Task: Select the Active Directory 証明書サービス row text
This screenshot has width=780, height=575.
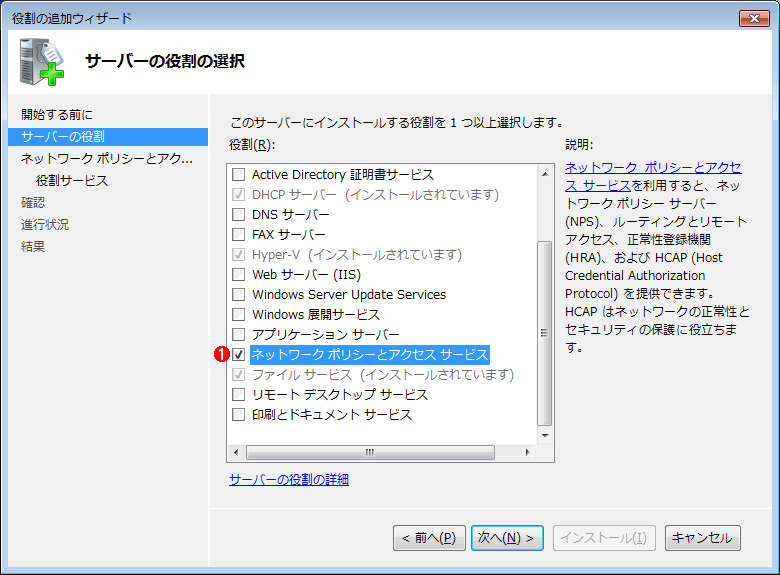Action: tap(343, 175)
